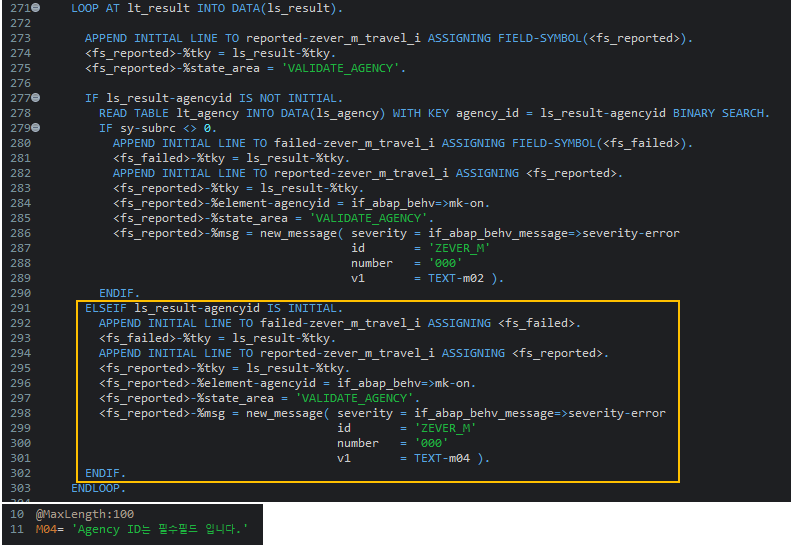The height and width of the screenshot is (546, 792).
Task: Click lt_result variable on line 271
Action: tap(159, 8)
